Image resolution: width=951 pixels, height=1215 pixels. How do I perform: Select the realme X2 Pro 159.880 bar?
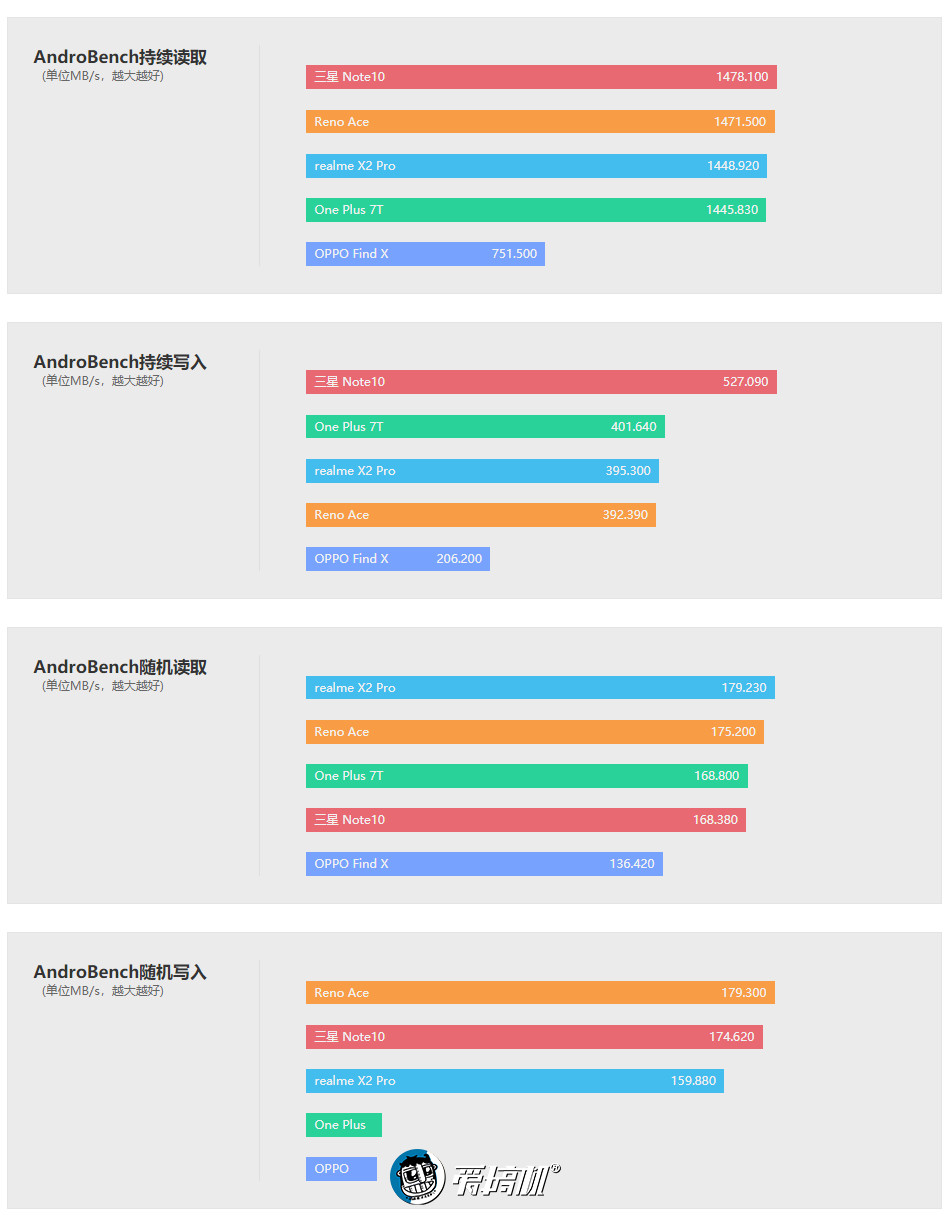[x=514, y=1081]
